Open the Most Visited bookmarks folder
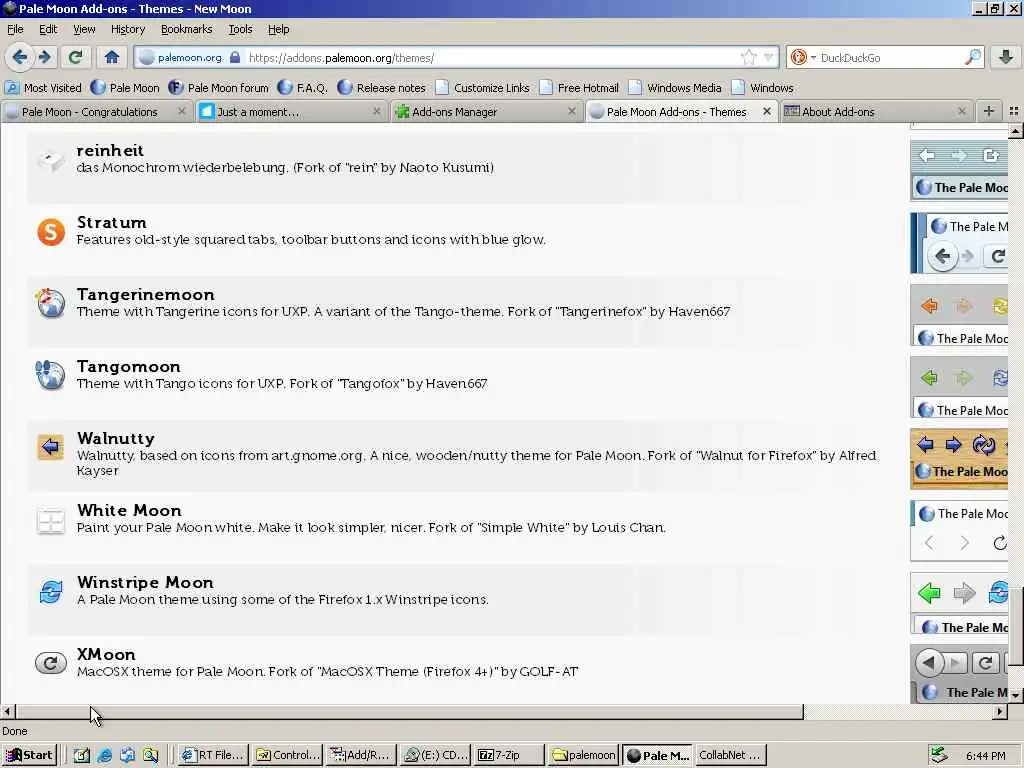The height and width of the screenshot is (768, 1024). coord(43,88)
